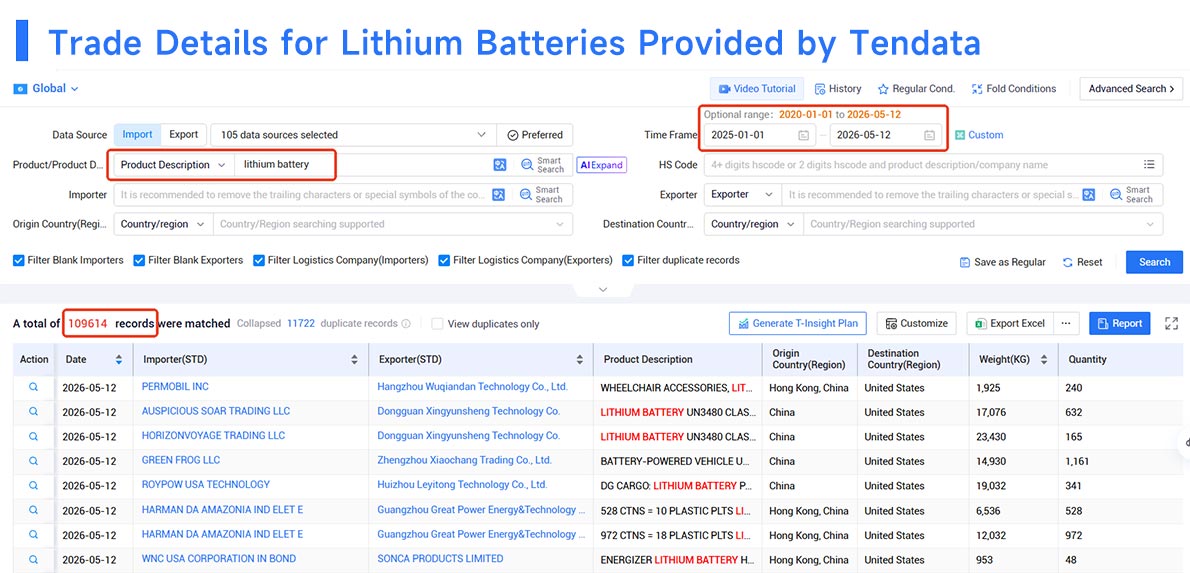
Task: Open the end date calendar icon for 2026-05-12
Action: (929, 135)
